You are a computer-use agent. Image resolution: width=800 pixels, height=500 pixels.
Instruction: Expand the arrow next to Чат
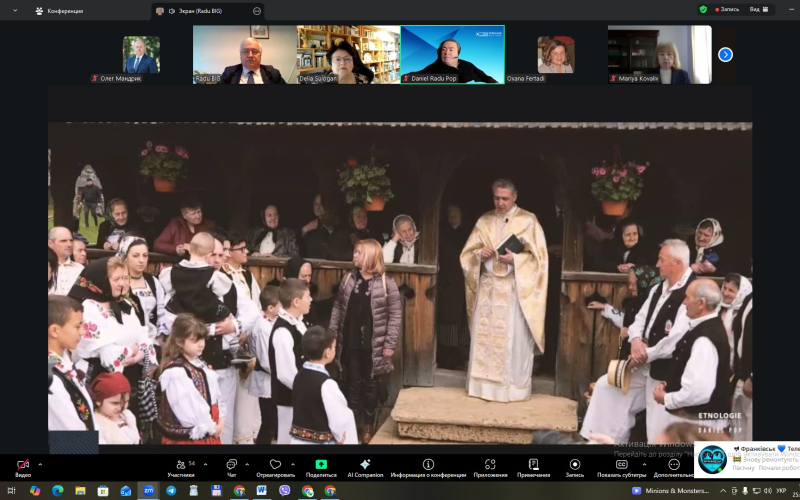[247, 464]
